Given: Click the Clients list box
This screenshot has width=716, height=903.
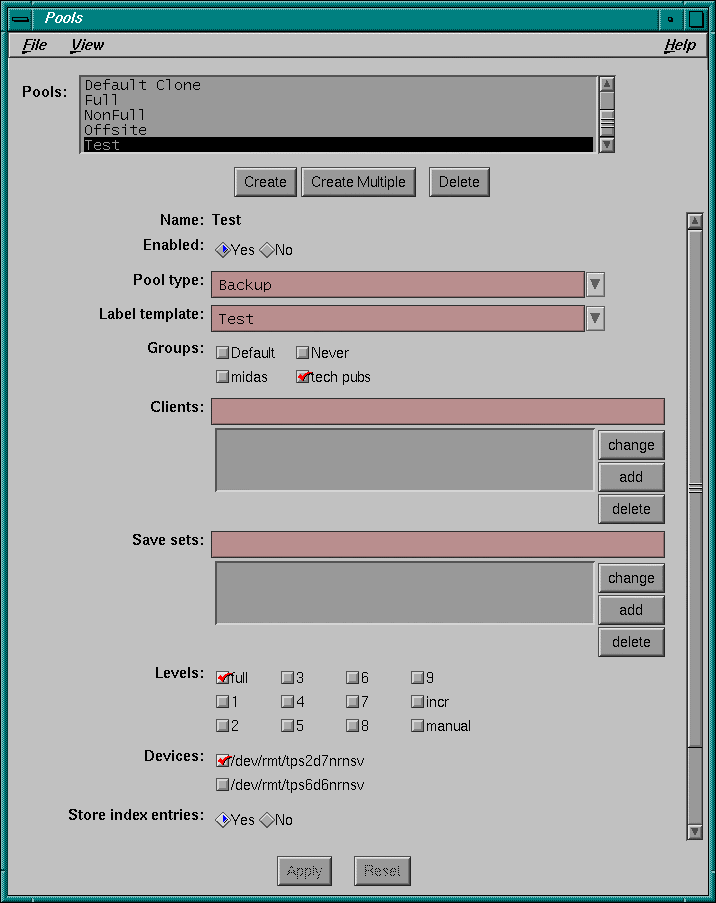Looking at the screenshot, I should (404, 460).
